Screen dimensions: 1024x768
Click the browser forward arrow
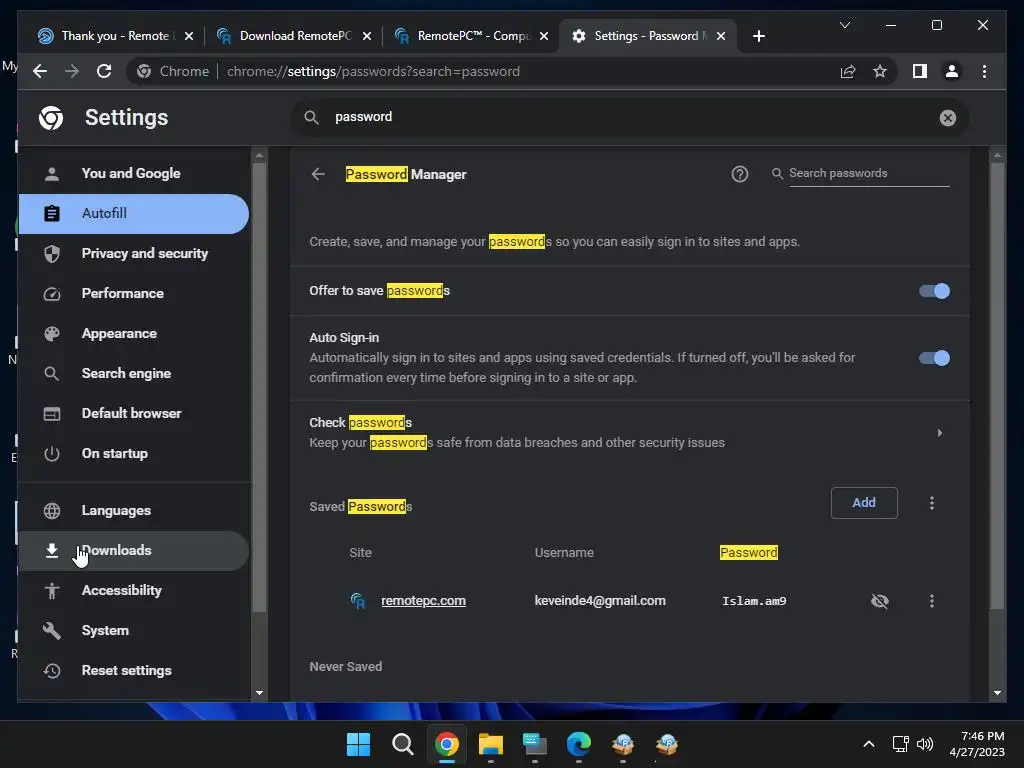[72, 71]
